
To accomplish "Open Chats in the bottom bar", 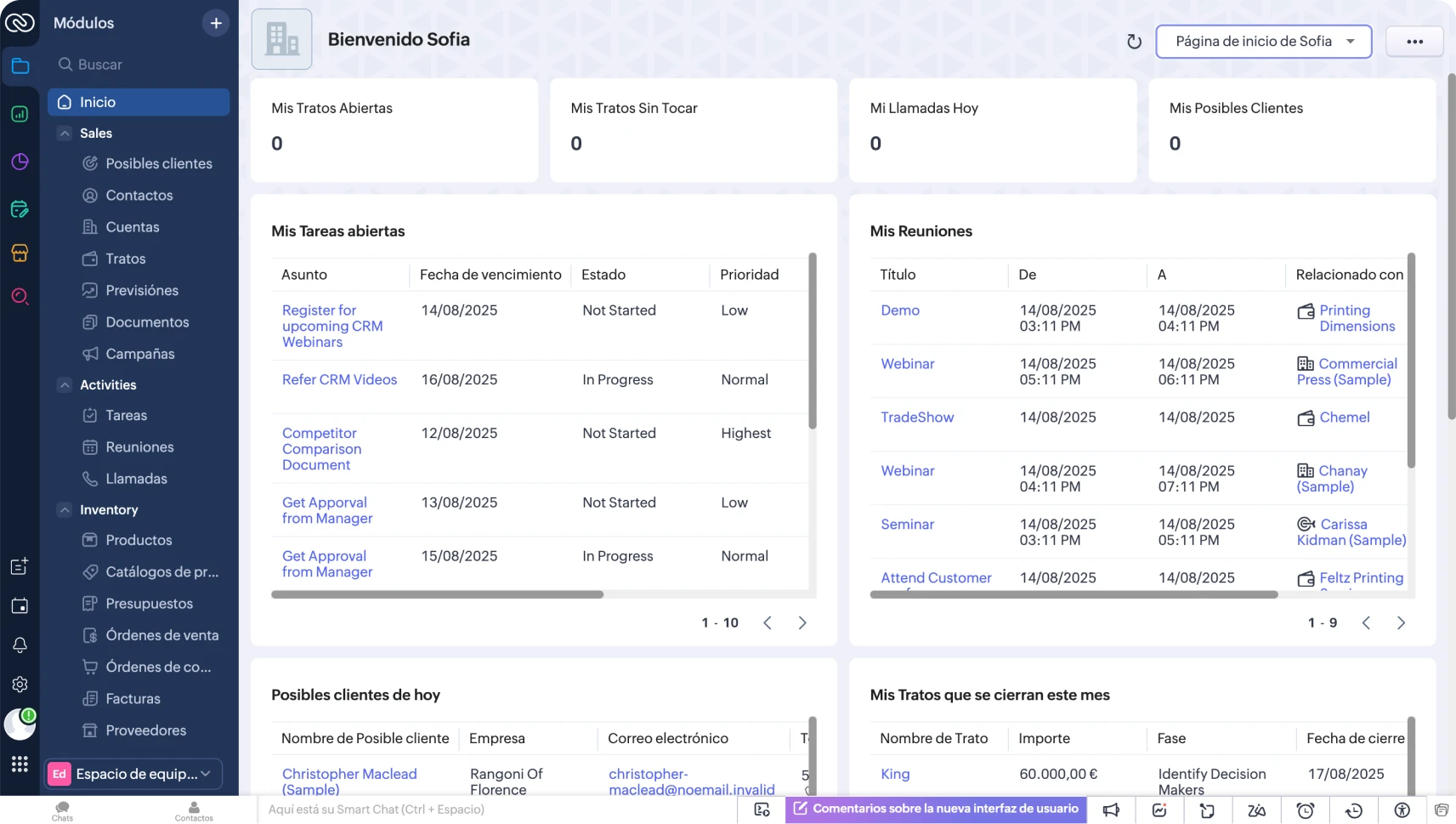I will click(62, 810).
